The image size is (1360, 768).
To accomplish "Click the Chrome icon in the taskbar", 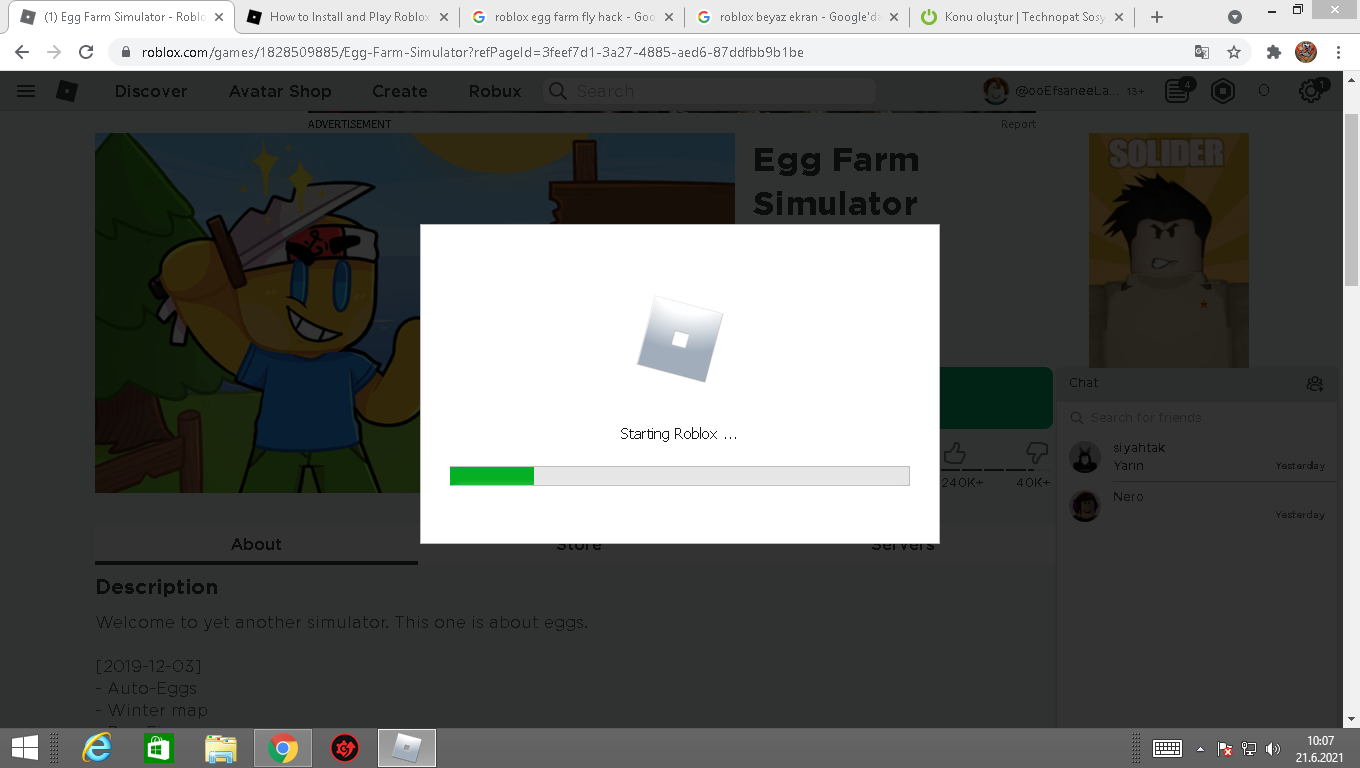I will 283,748.
